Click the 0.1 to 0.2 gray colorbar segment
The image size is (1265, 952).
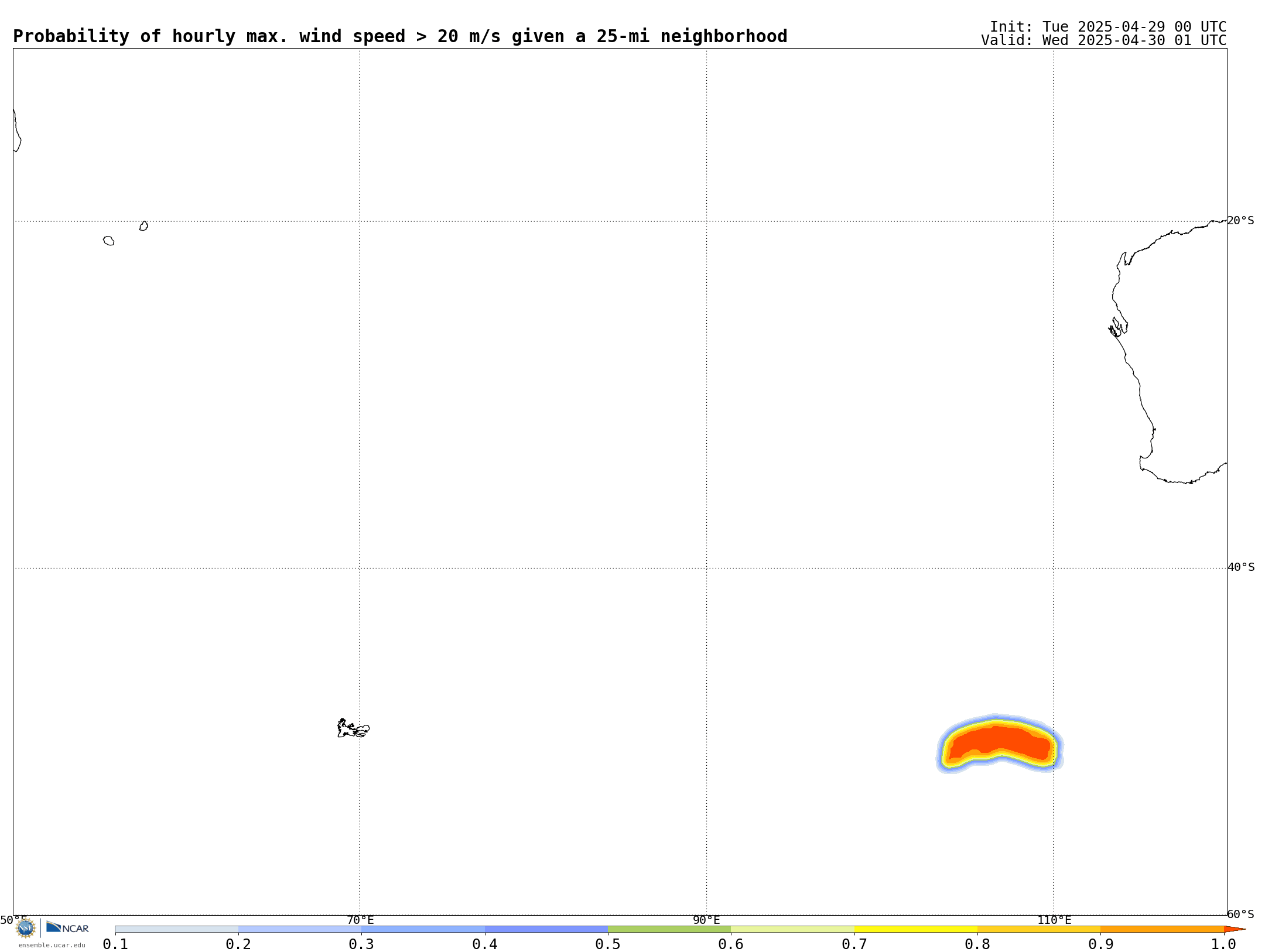pyautogui.click(x=177, y=929)
